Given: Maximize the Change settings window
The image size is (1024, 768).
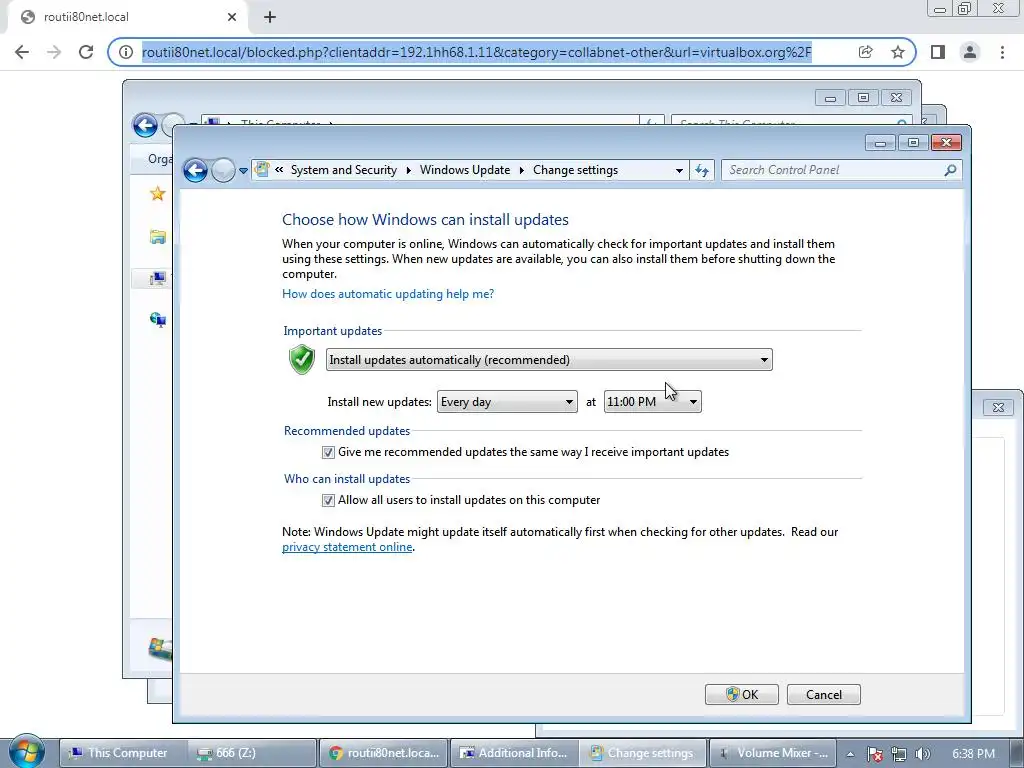Looking at the screenshot, I should (x=913, y=142).
